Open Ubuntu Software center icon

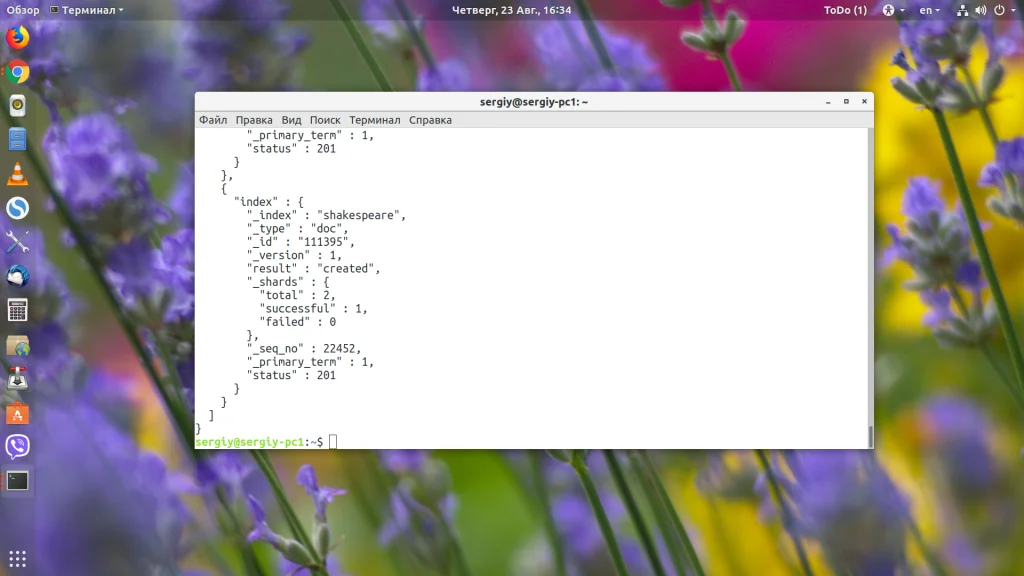click(18, 413)
